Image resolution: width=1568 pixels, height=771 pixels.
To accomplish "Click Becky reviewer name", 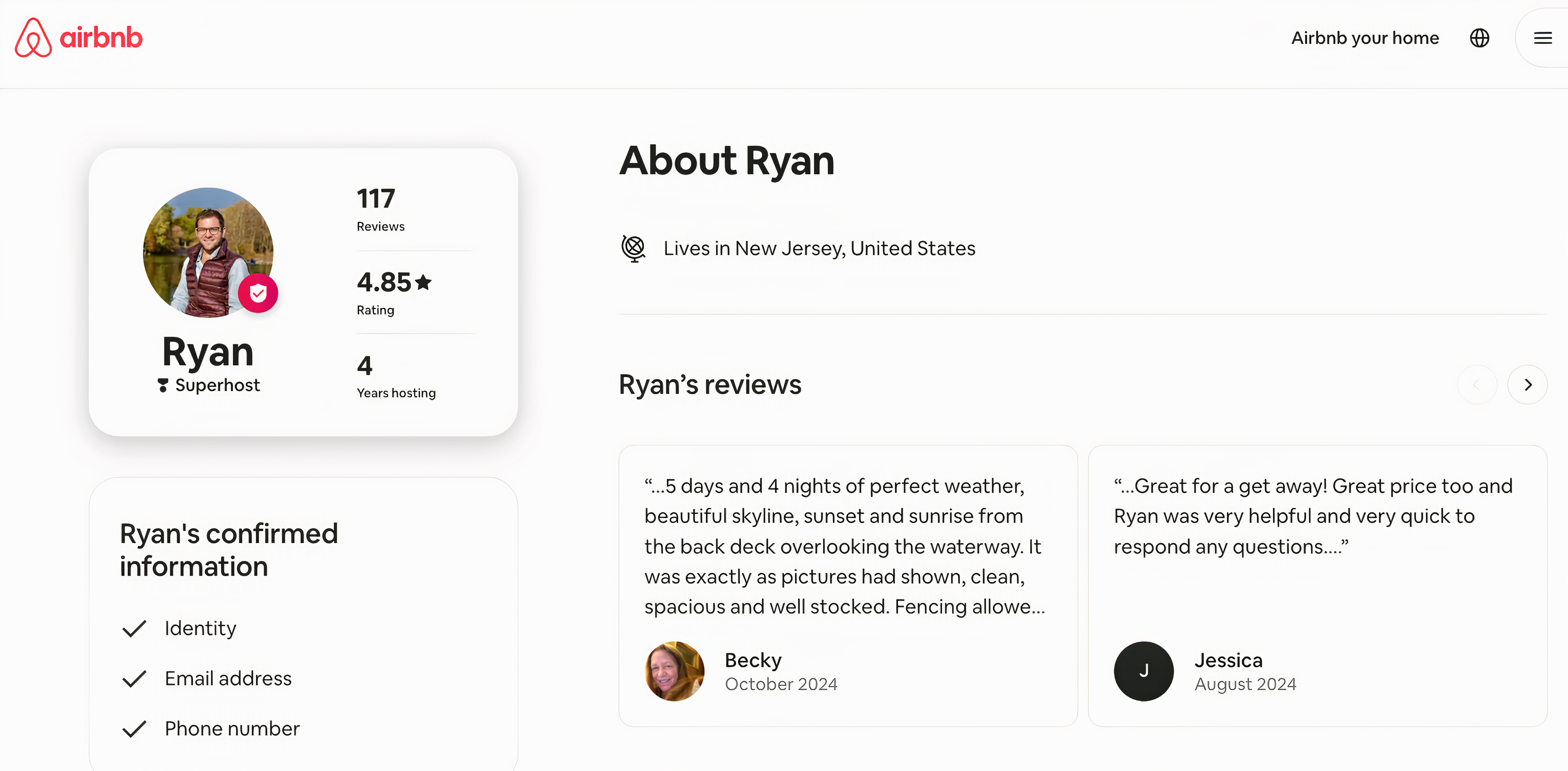I will point(753,660).
